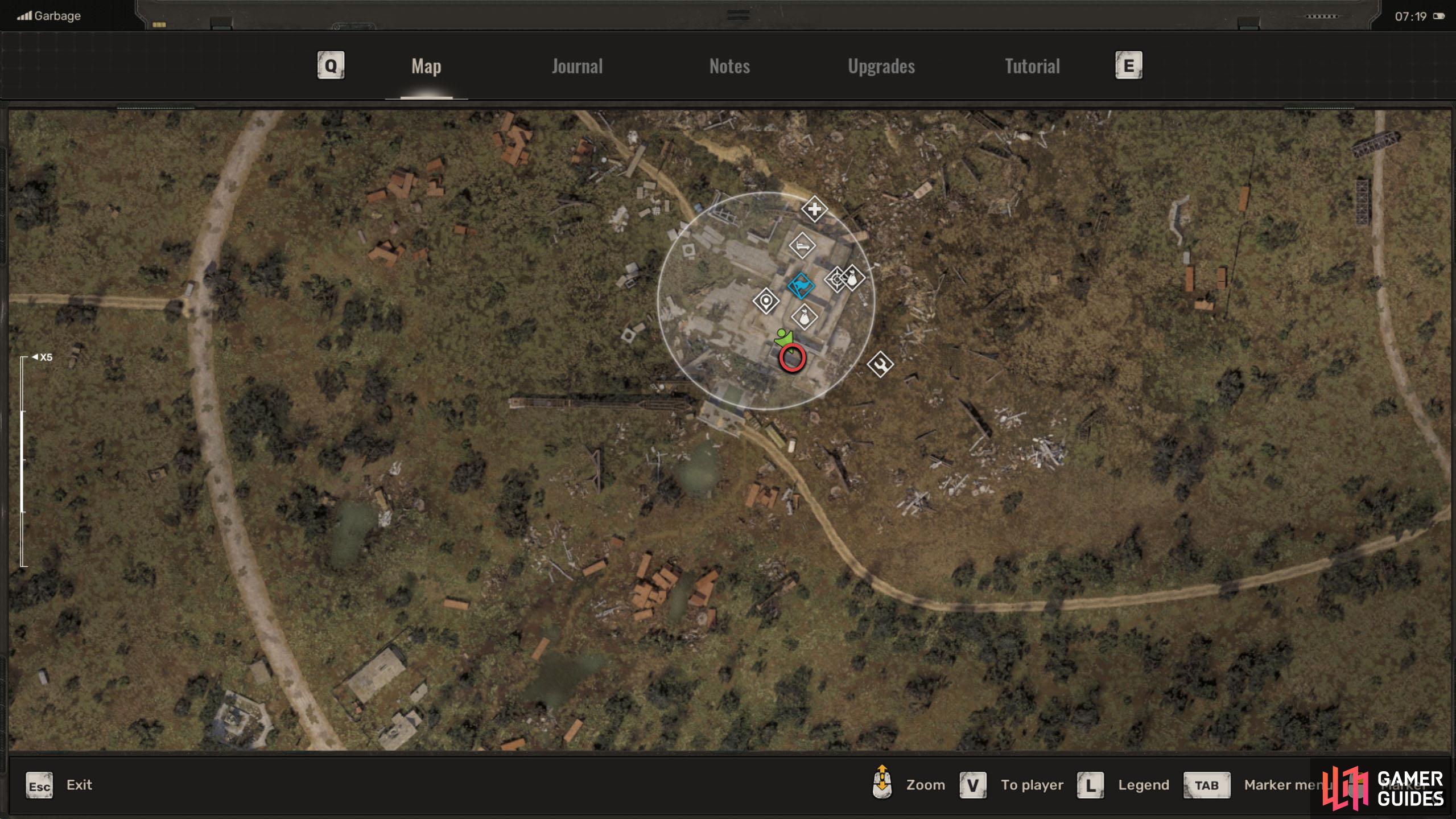
Task: Click the 07:19 clock
Action: click(x=1410, y=17)
